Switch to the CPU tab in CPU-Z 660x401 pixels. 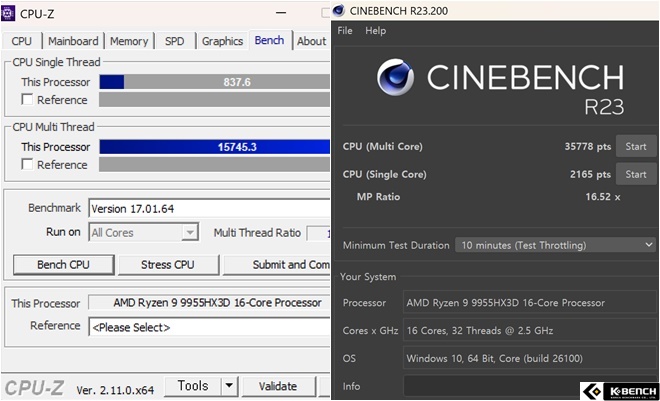coord(21,41)
